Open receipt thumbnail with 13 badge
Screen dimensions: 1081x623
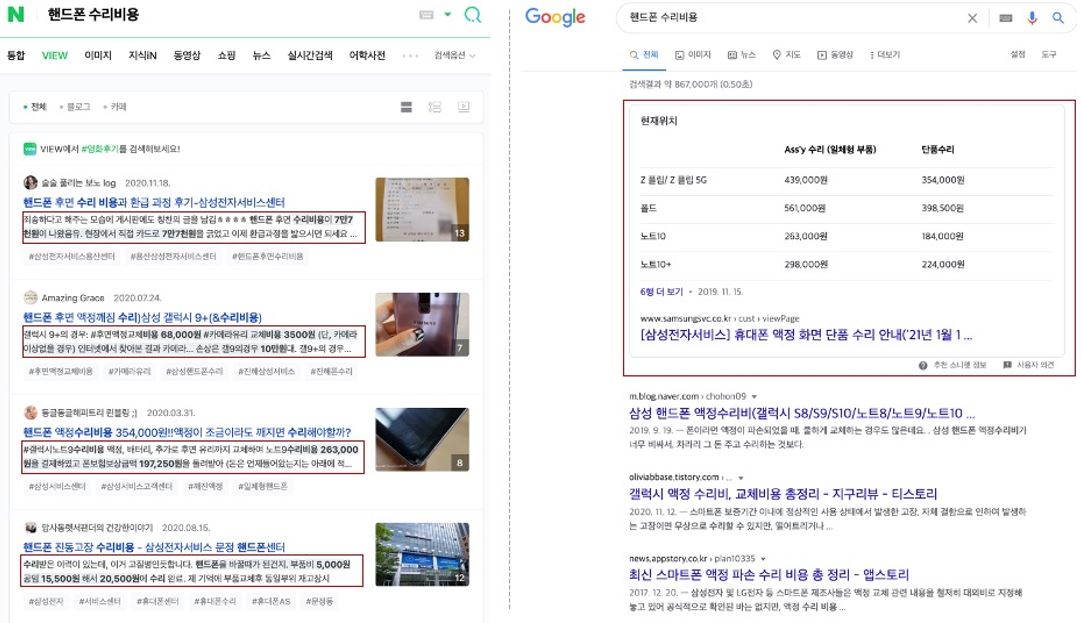point(422,210)
